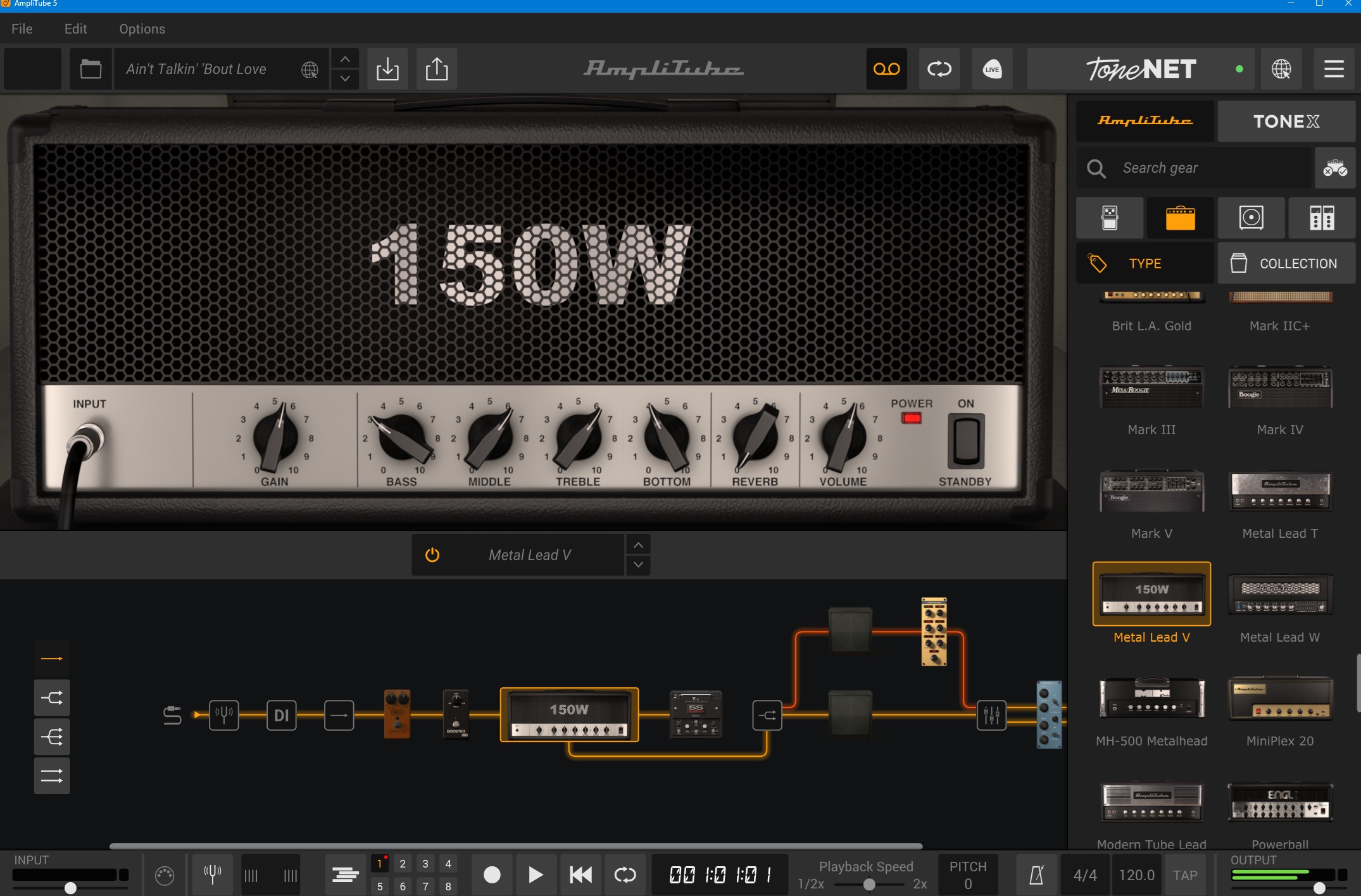
Task: Open the 4/4 time signature selector
Action: click(x=1085, y=874)
